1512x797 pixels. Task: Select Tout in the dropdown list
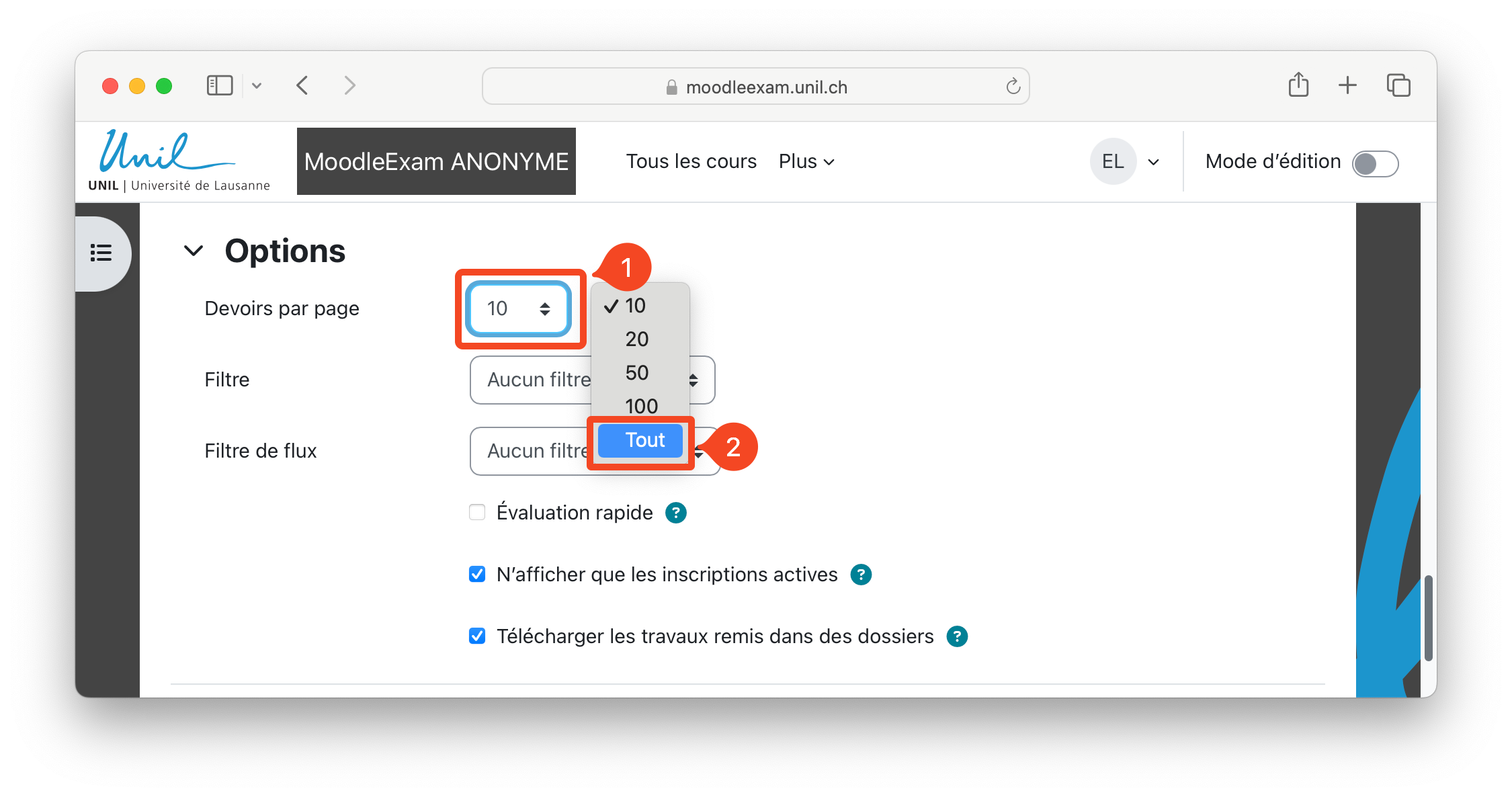pos(640,440)
